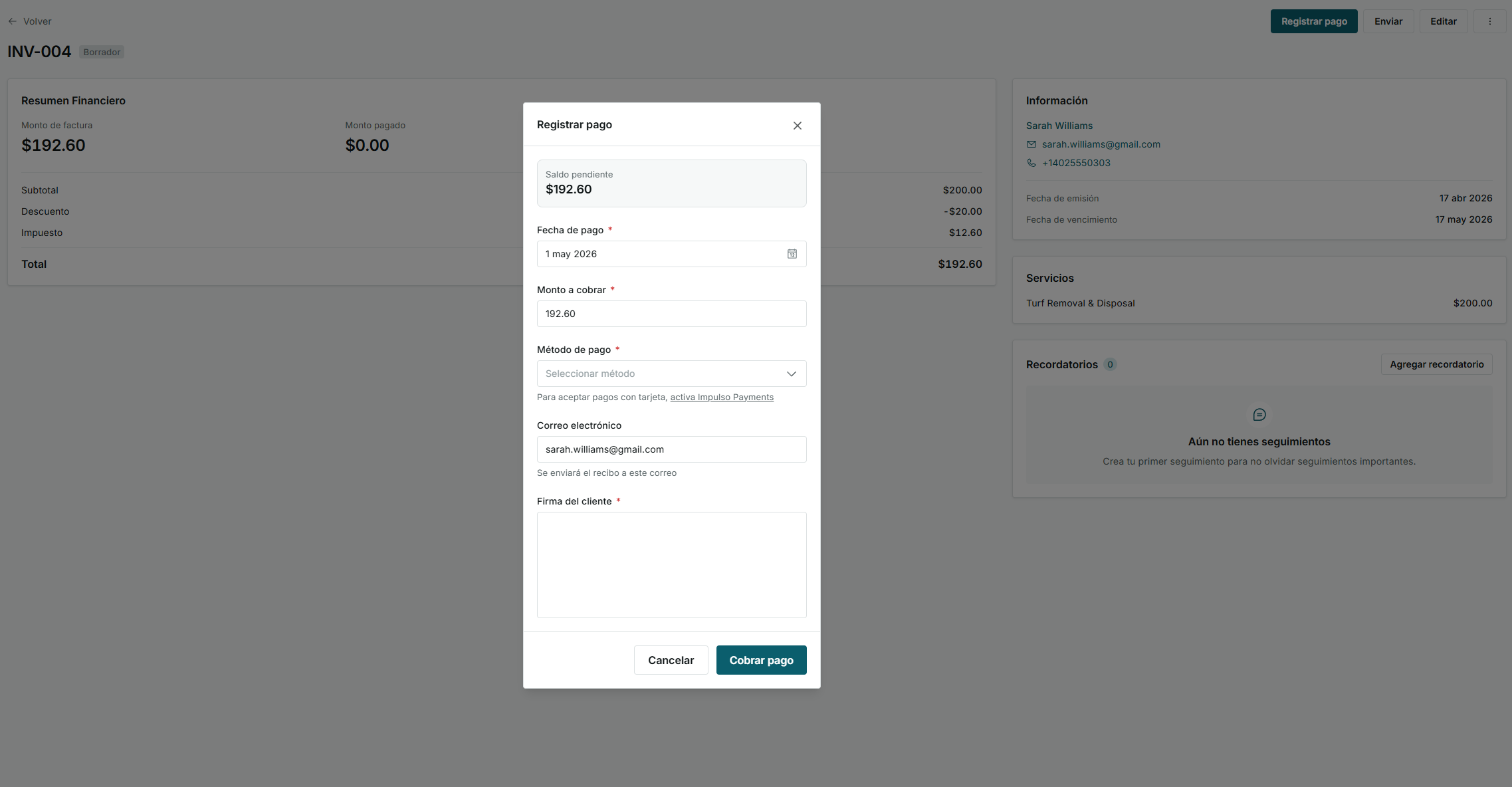Click inside the Firma del cliente signature box
Screen dimensions: 1512x787
point(671,565)
